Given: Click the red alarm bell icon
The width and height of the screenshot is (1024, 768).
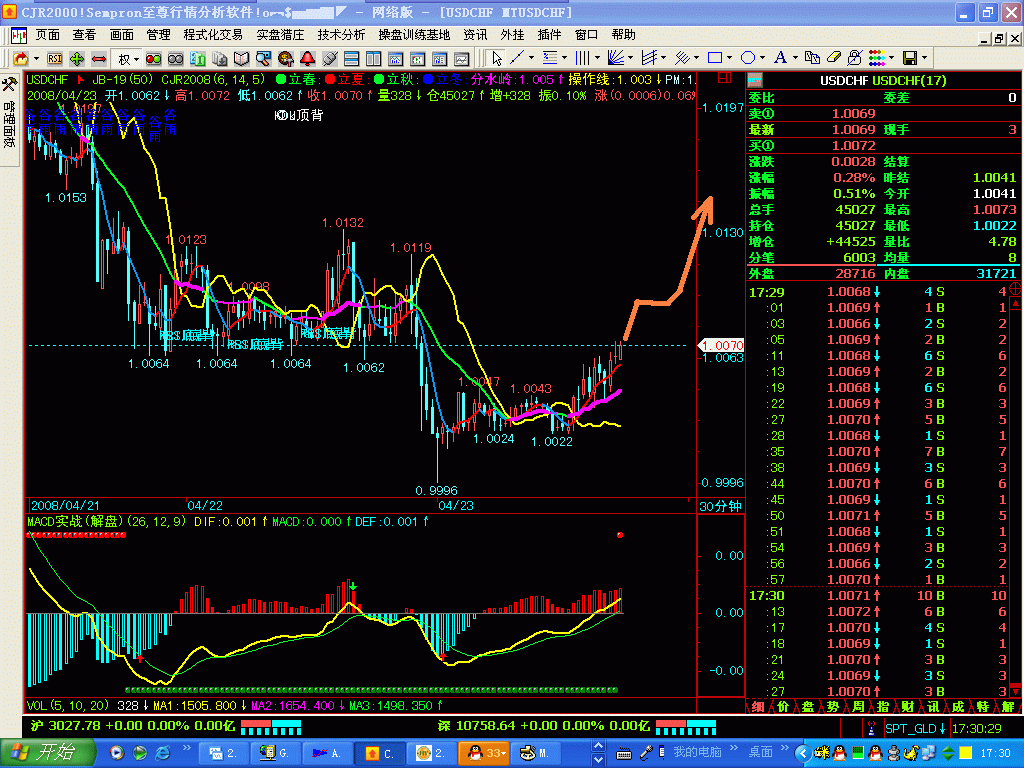Looking at the screenshot, I should (308, 58).
